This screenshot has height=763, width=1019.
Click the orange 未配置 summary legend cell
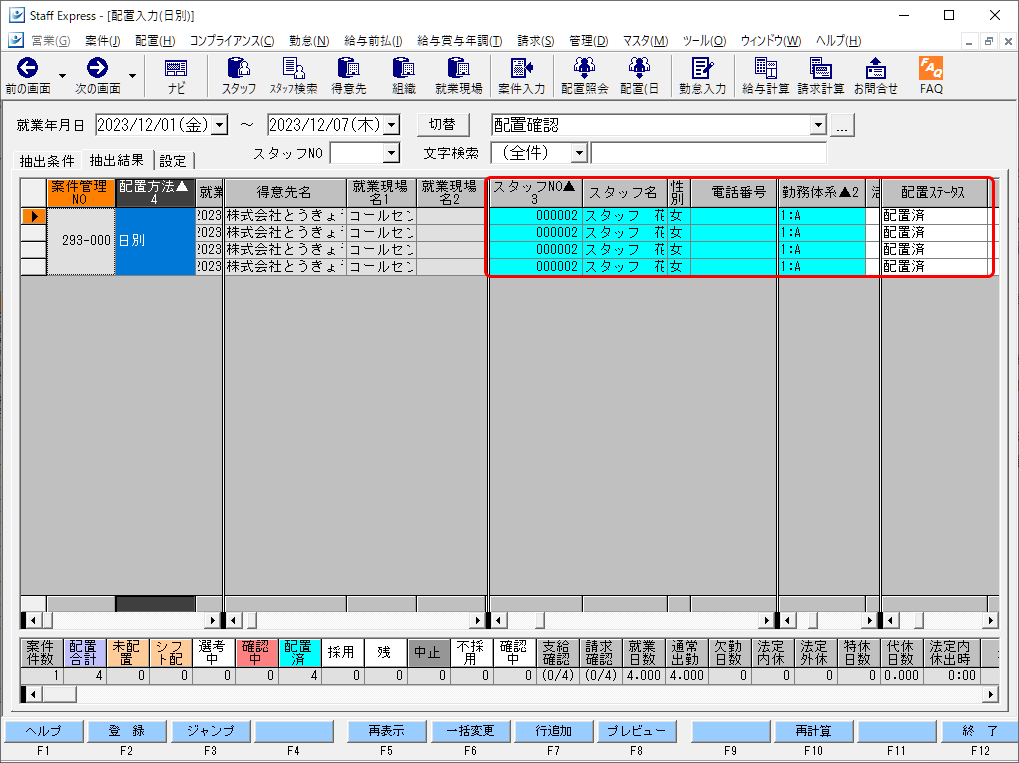pos(127,653)
